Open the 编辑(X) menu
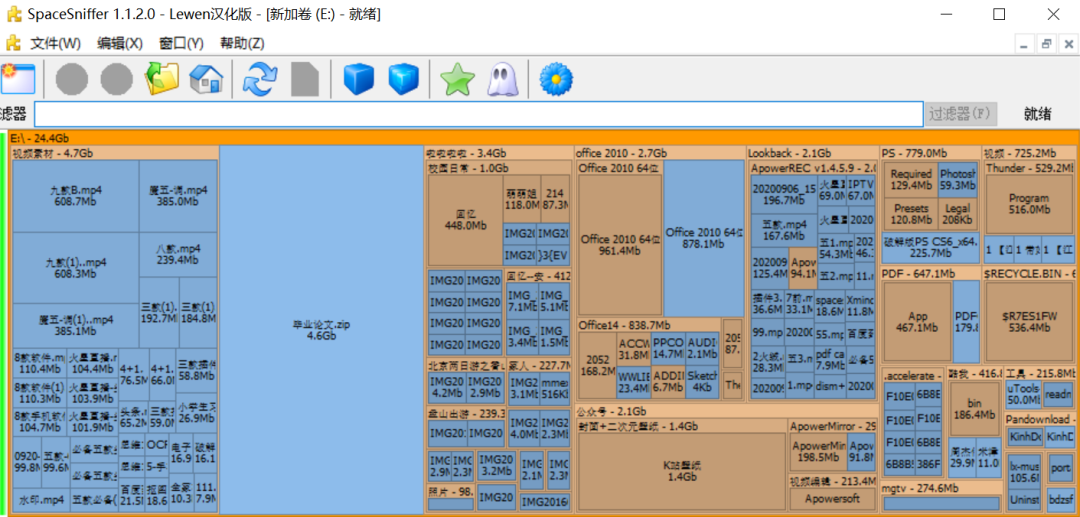 [120, 43]
